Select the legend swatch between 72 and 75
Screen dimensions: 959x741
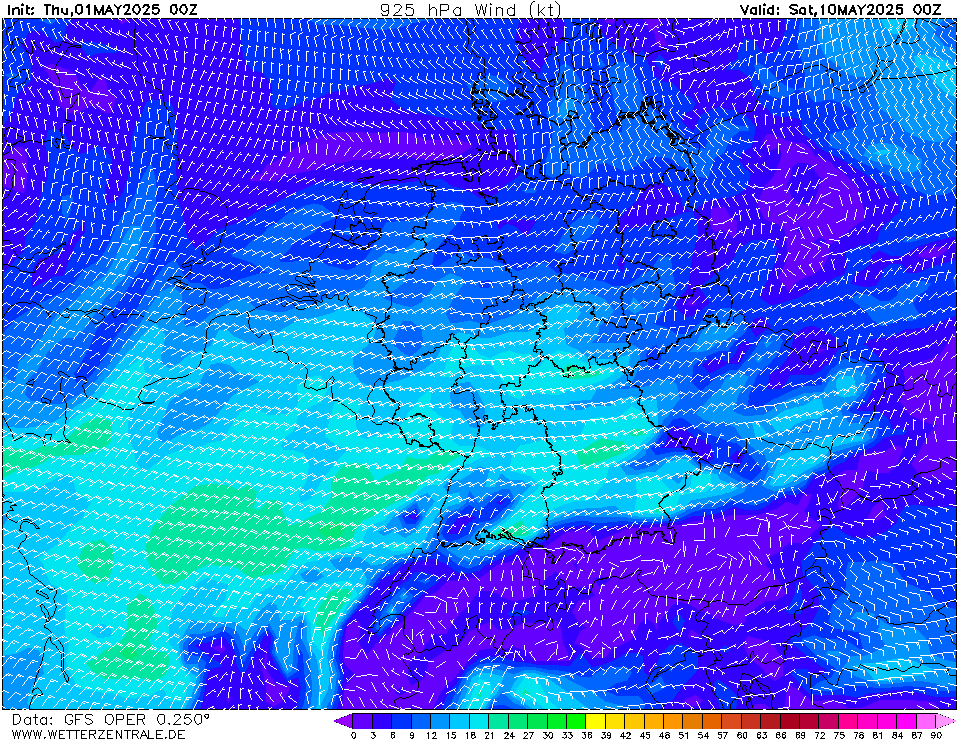[830, 721]
